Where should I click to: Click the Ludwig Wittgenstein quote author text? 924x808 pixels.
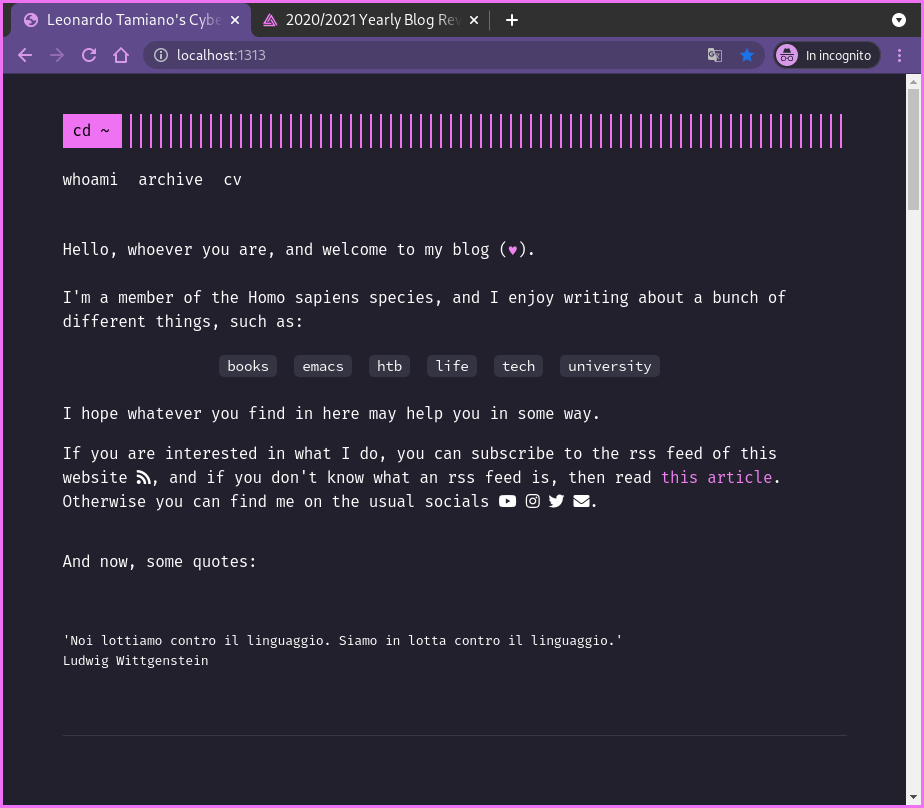point(136,661)
